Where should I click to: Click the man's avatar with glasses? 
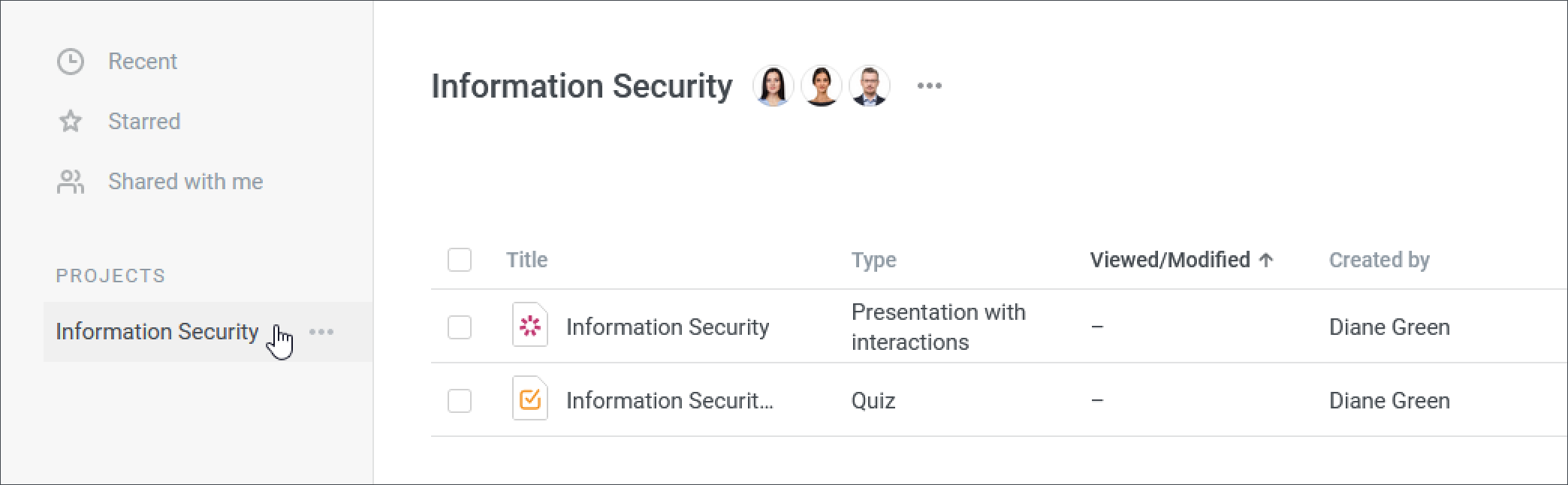870,86
